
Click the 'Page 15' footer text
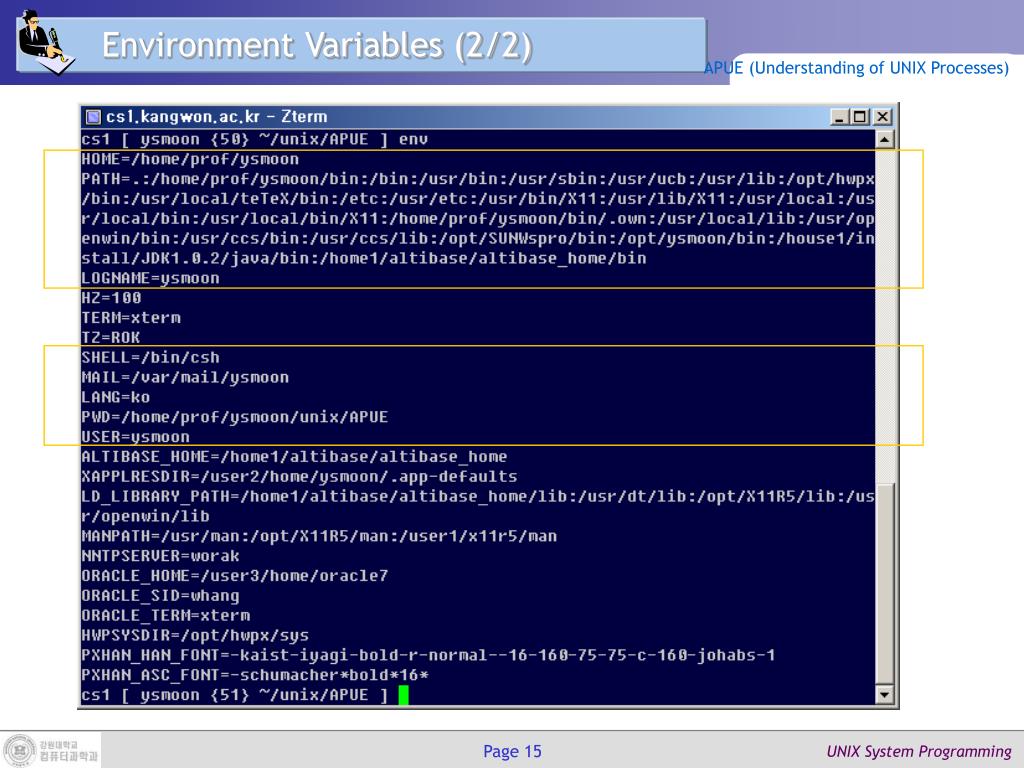512,752
